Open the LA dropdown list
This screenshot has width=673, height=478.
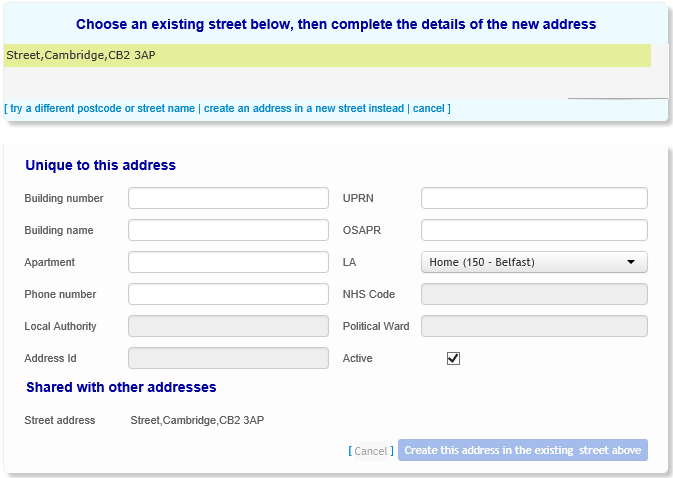click(x=534, y=262)
